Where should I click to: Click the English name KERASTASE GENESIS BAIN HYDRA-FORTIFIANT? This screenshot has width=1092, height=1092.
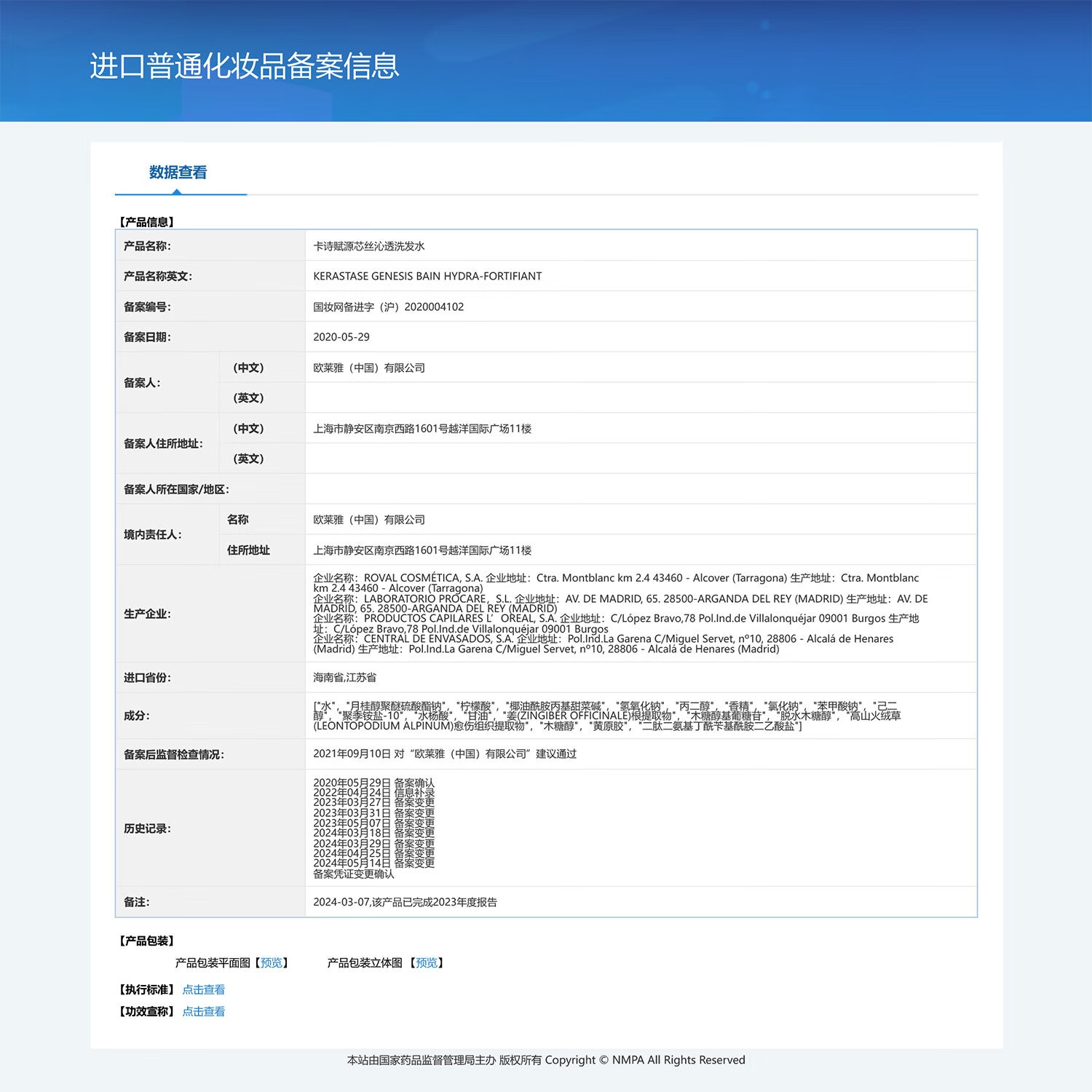pos(427,276)
